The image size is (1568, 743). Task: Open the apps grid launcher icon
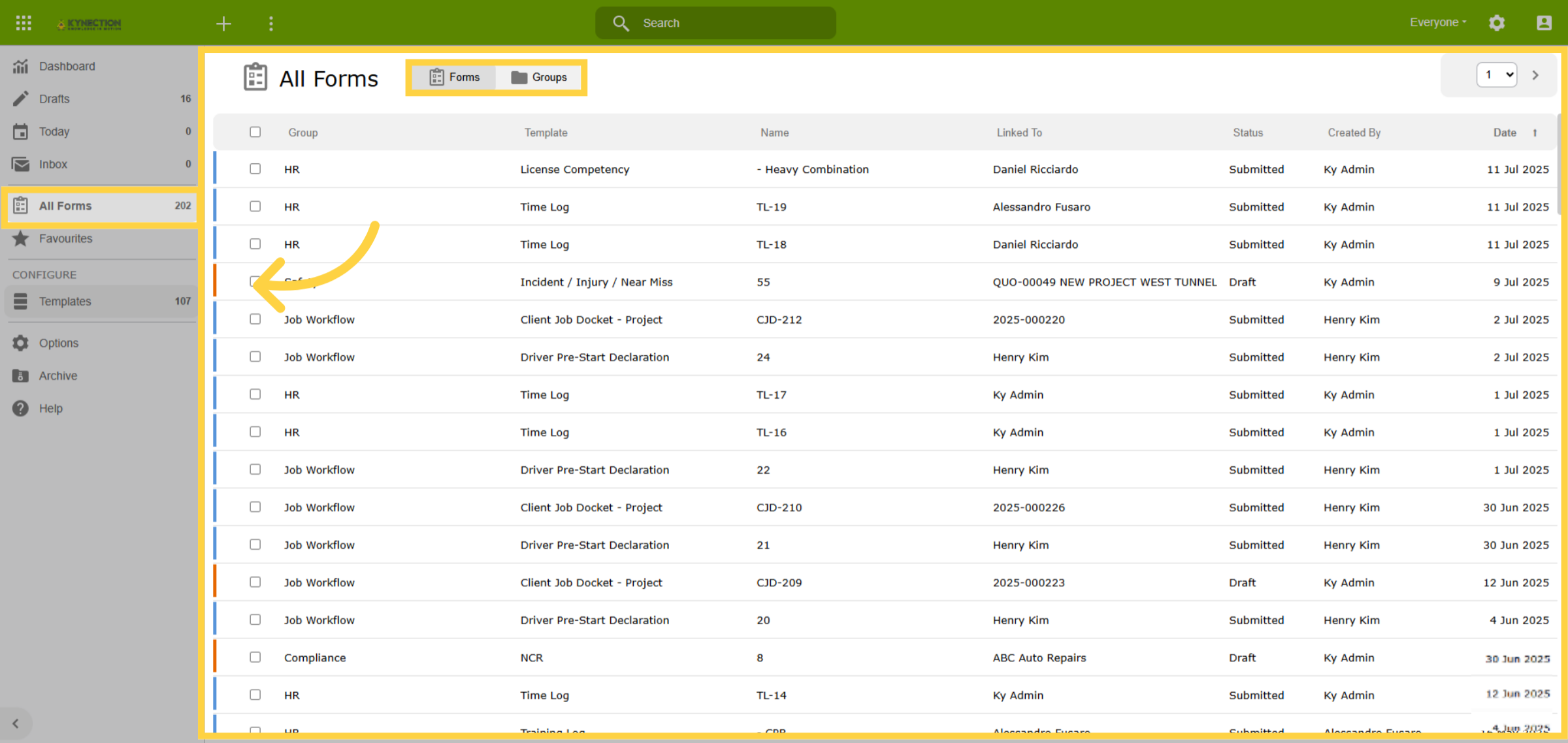(24, 23)
